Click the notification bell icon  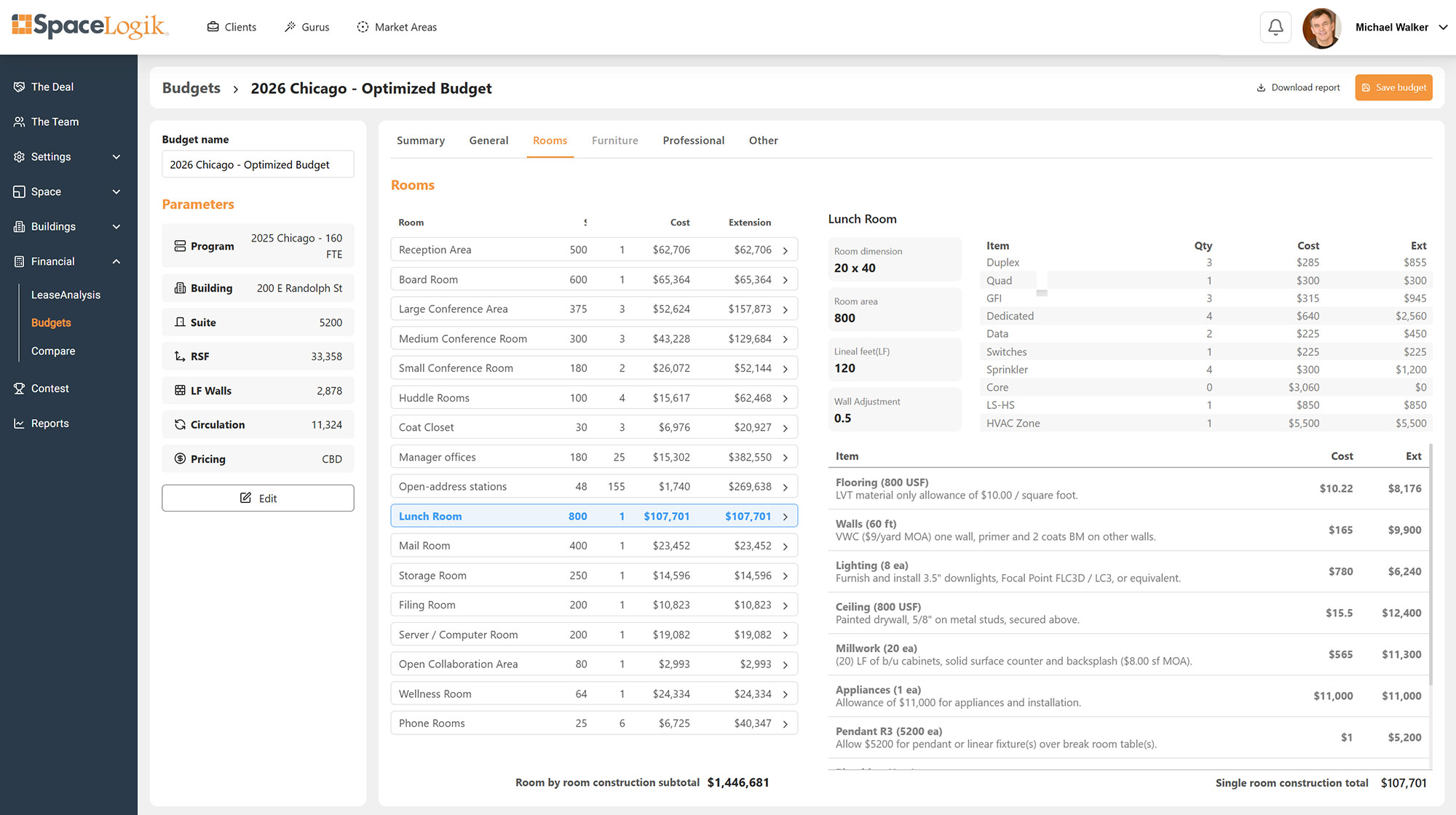point(1275,28)
